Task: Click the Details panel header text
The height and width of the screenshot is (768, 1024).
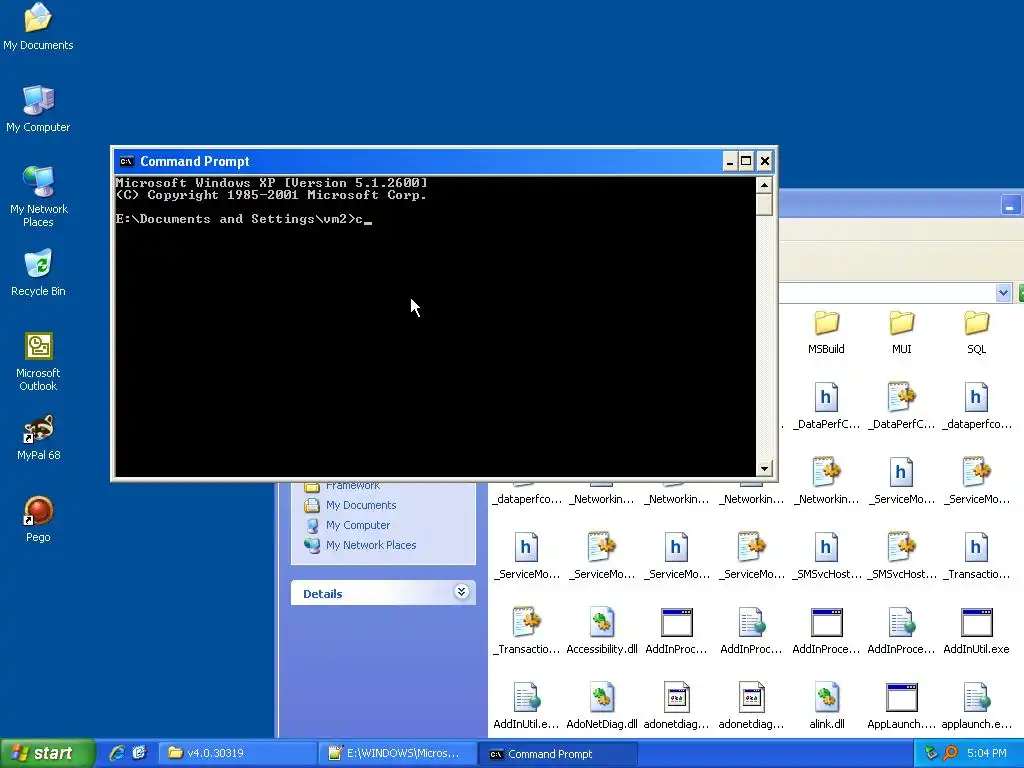Action: 323,594
